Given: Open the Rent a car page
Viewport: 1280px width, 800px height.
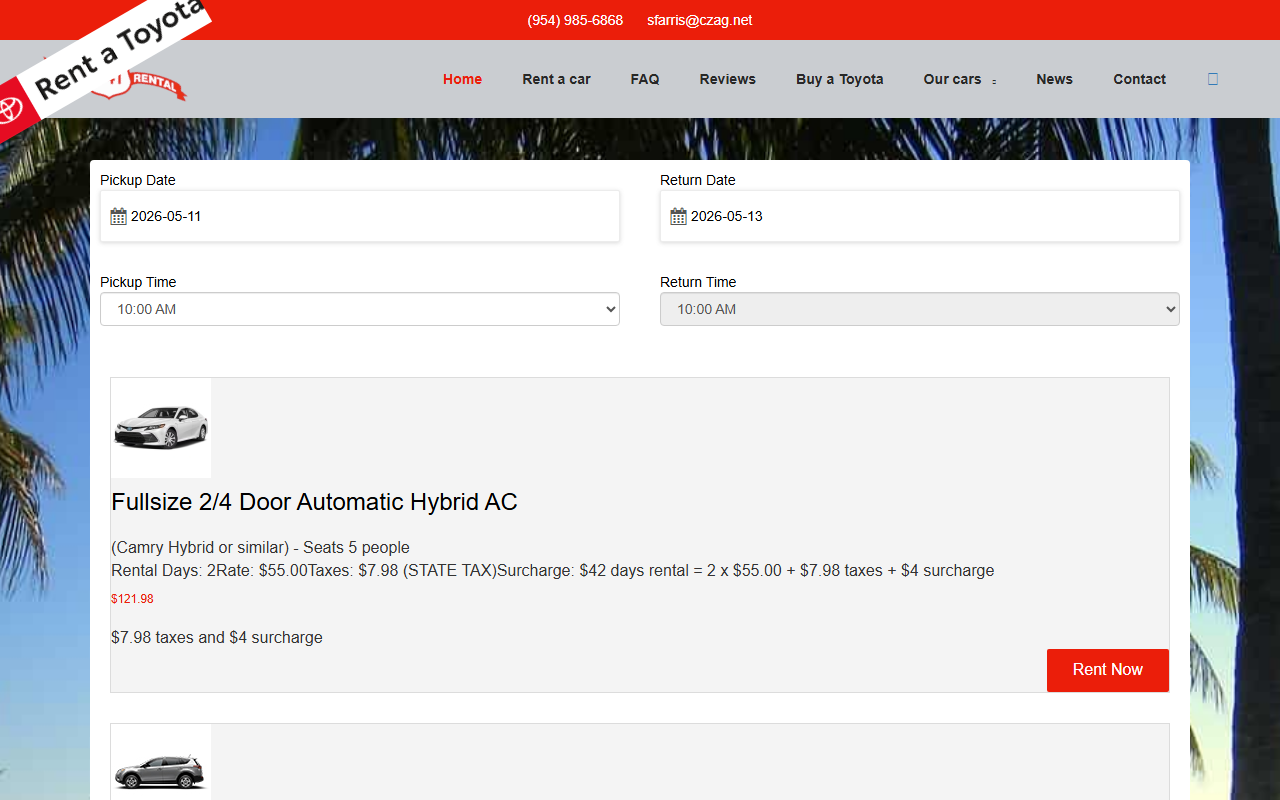Looking at the screenshot, I should [556, 79].
